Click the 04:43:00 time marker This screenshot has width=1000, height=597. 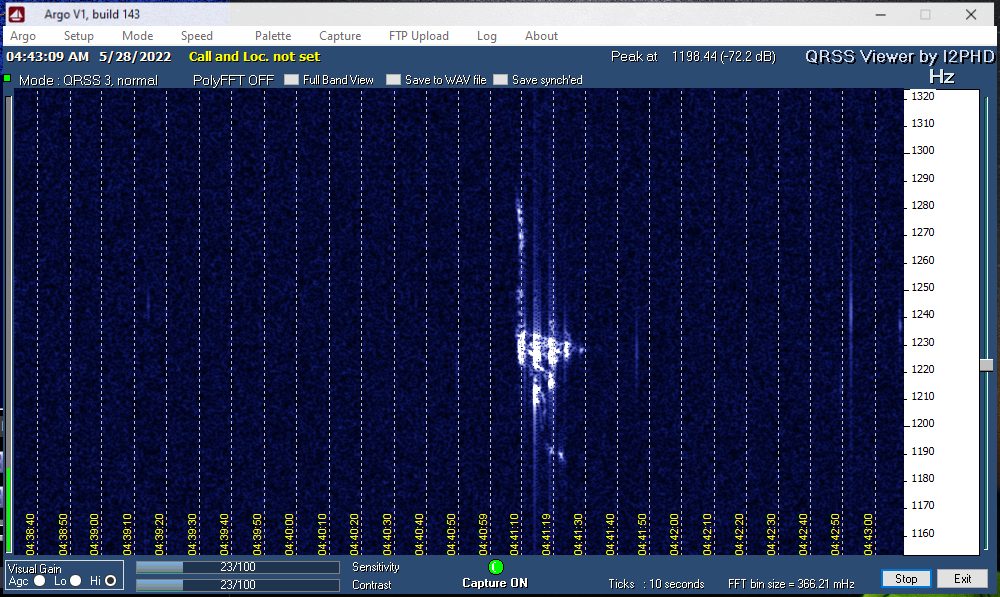(868, 534)
